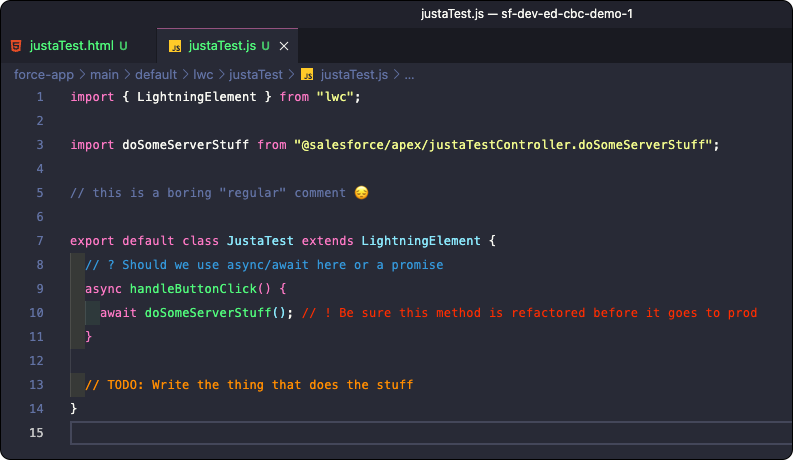Screen dimensions: 793x460
Task: Click the sad emoji in the line 5 comment
Action: point(362,193)
